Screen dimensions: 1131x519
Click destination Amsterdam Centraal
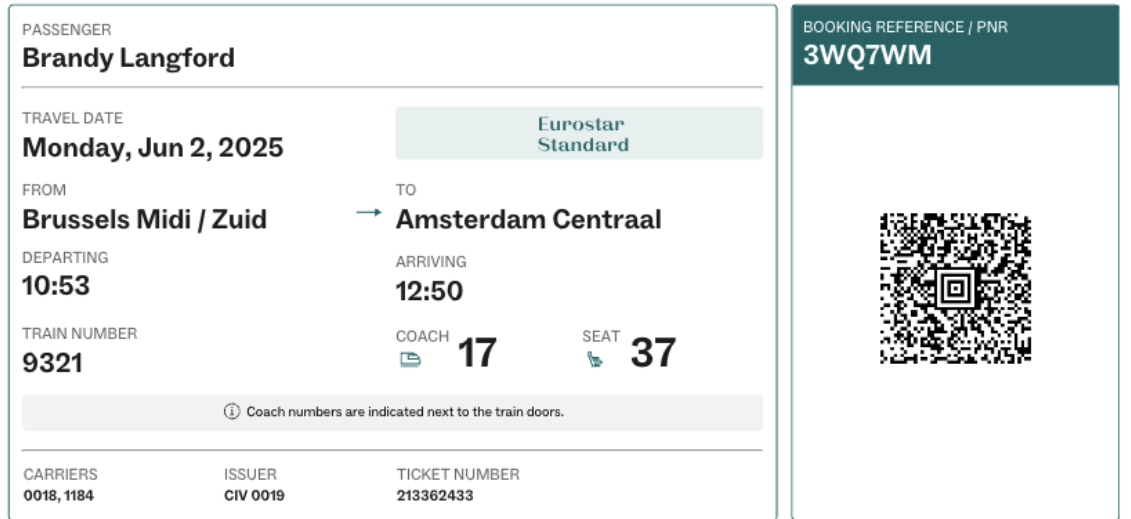[x=528, y=219]
